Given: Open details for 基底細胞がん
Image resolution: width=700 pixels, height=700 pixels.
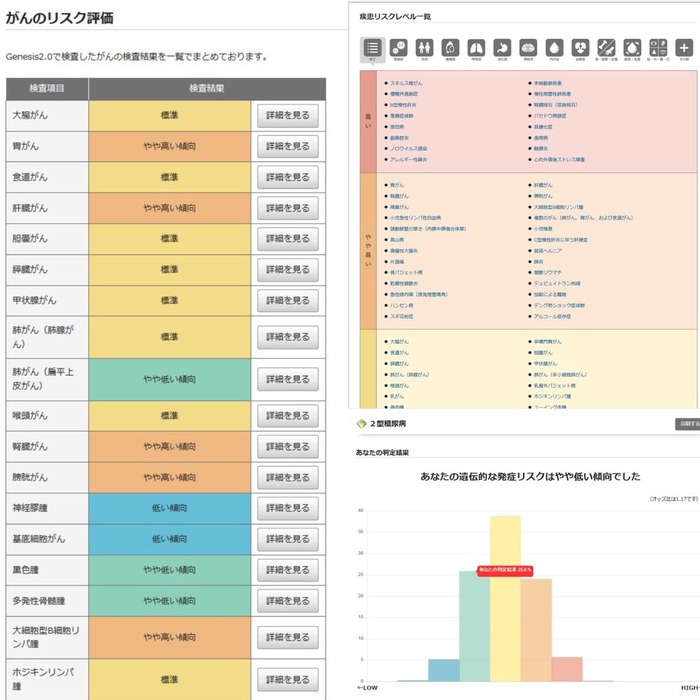Looking at the screenshot, I should (x=288, y=539).
